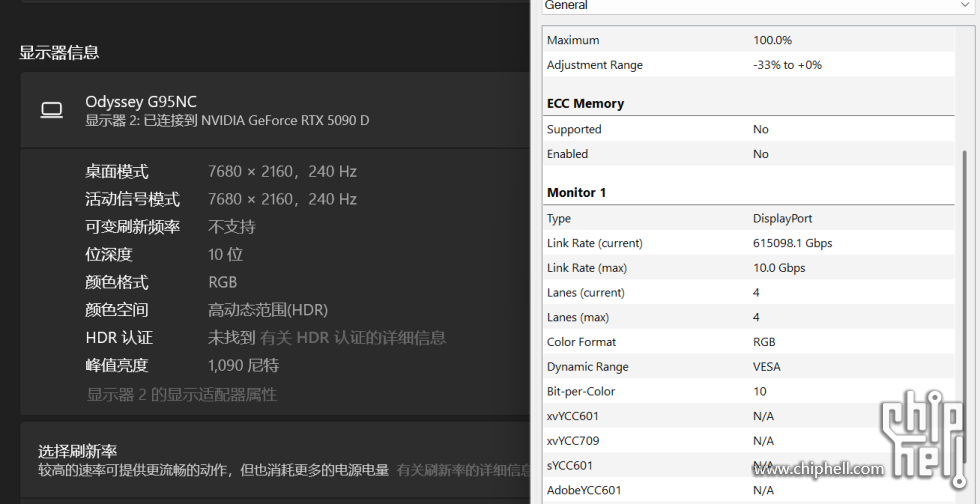Click the peak brightness value 1,090 尼特

pos(243,365)
